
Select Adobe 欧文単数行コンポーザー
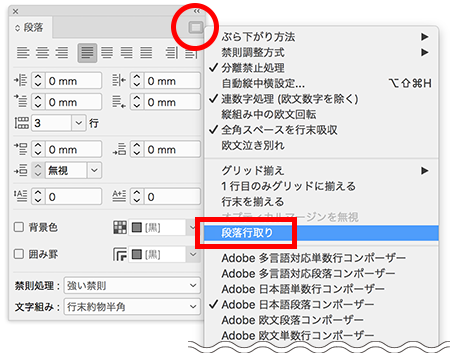click(321, 335)
